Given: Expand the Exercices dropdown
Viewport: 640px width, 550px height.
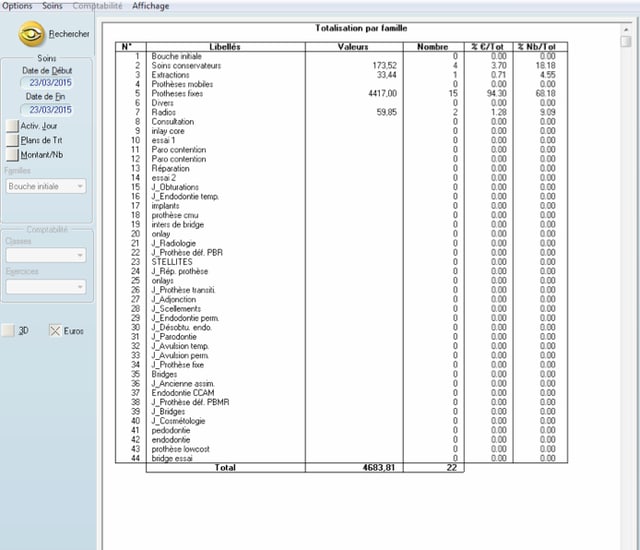Looking at the screenshot, I should (79, 286).
